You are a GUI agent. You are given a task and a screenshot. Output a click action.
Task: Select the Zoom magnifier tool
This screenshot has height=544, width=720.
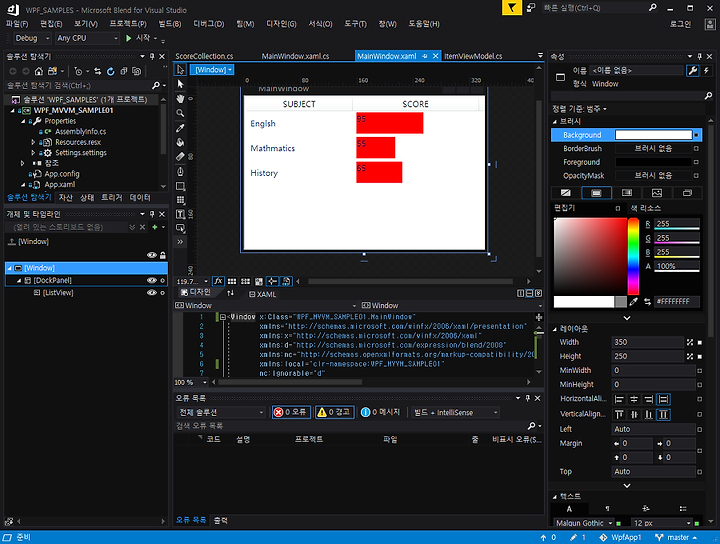pos(180,113)
